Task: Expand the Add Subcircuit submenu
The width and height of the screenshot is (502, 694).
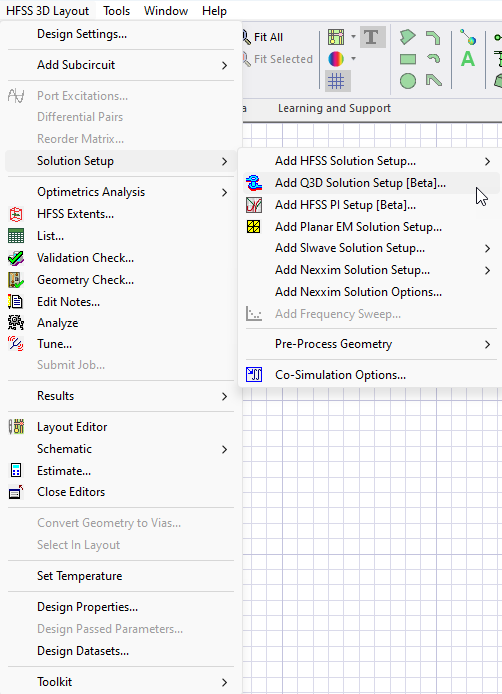Action: (x=120, y=65)
